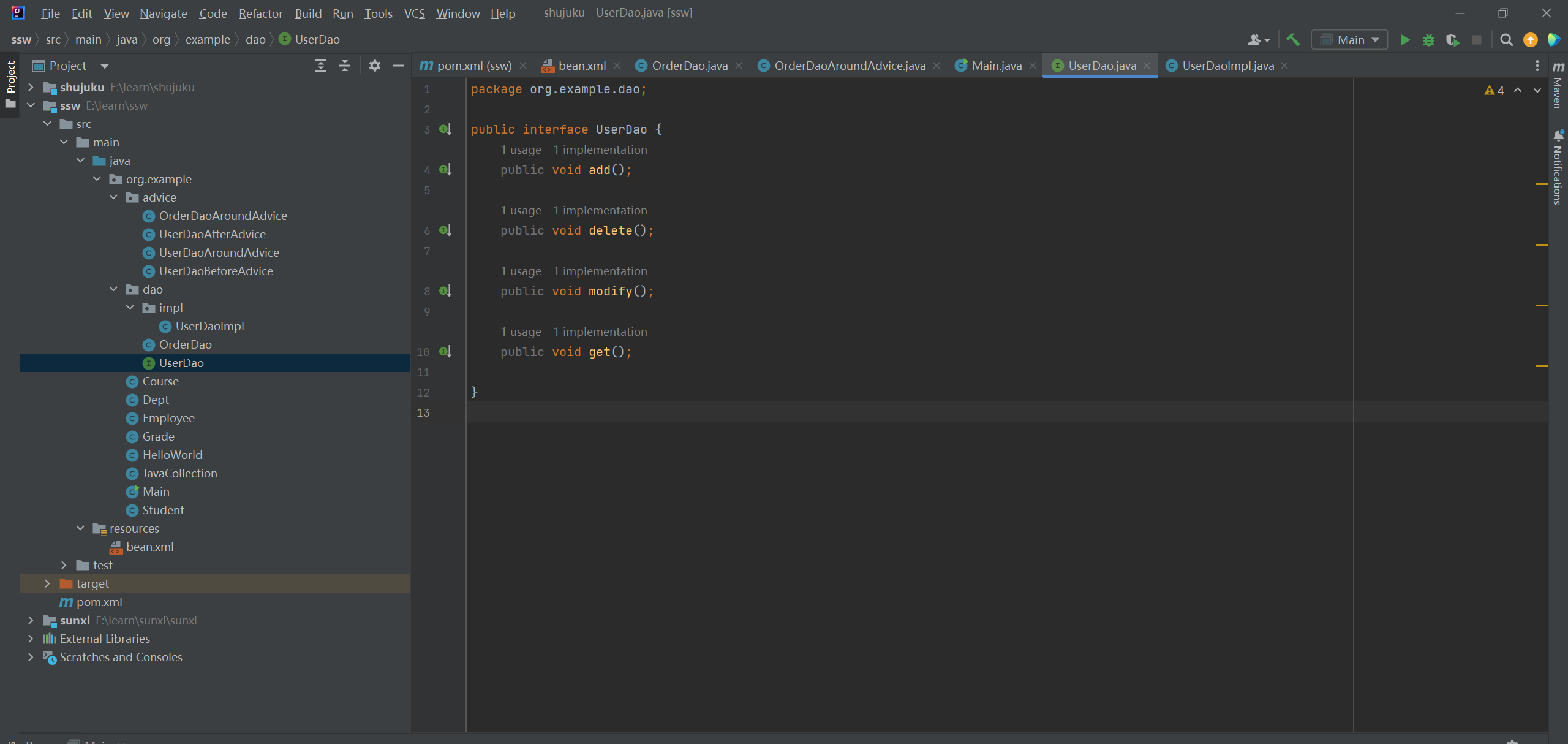
Task: Toggle the Maven side tool window
Action: click(x=1558, y=86)
